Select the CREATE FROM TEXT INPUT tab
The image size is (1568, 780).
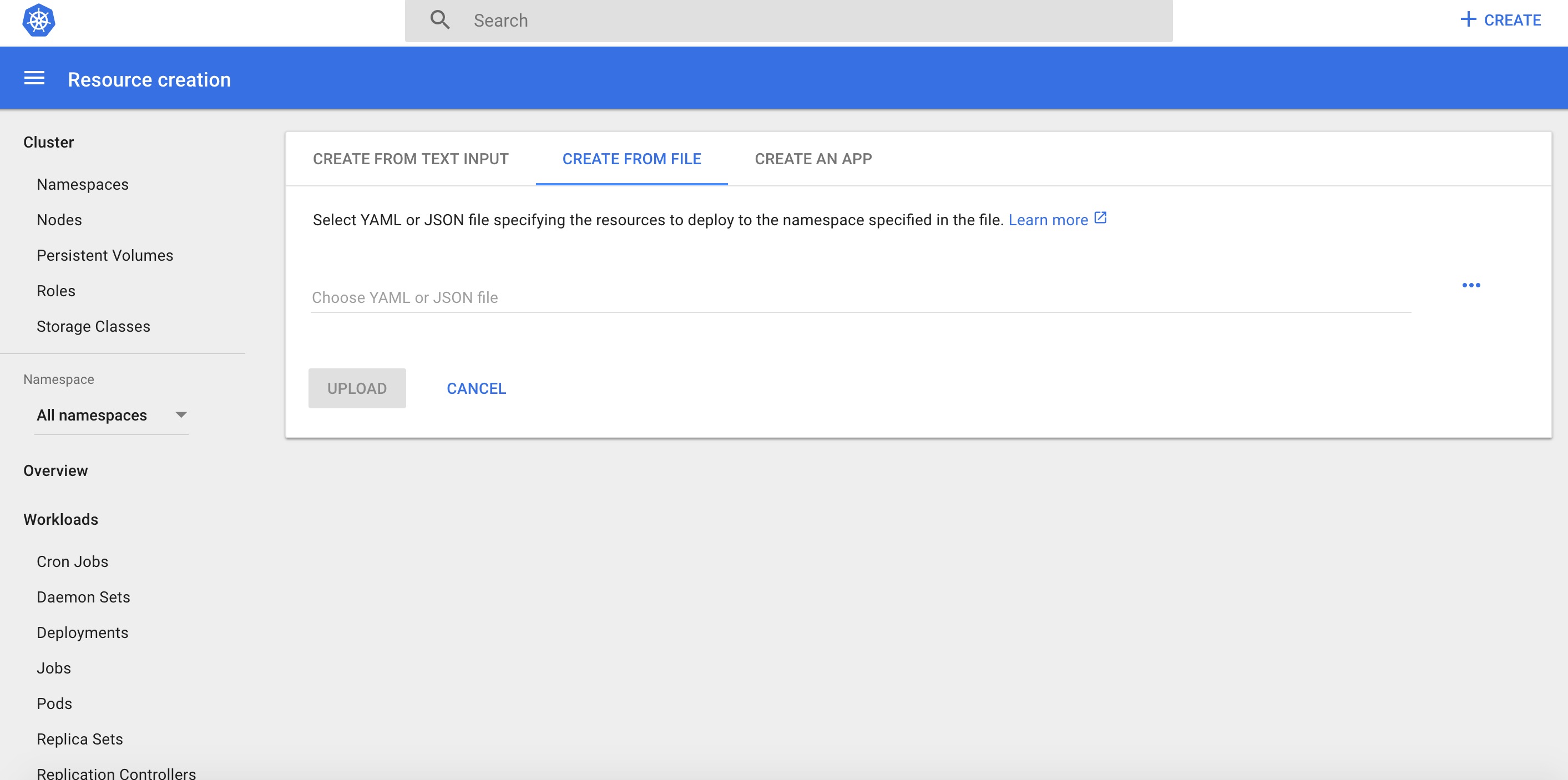(x=411, y=158)
